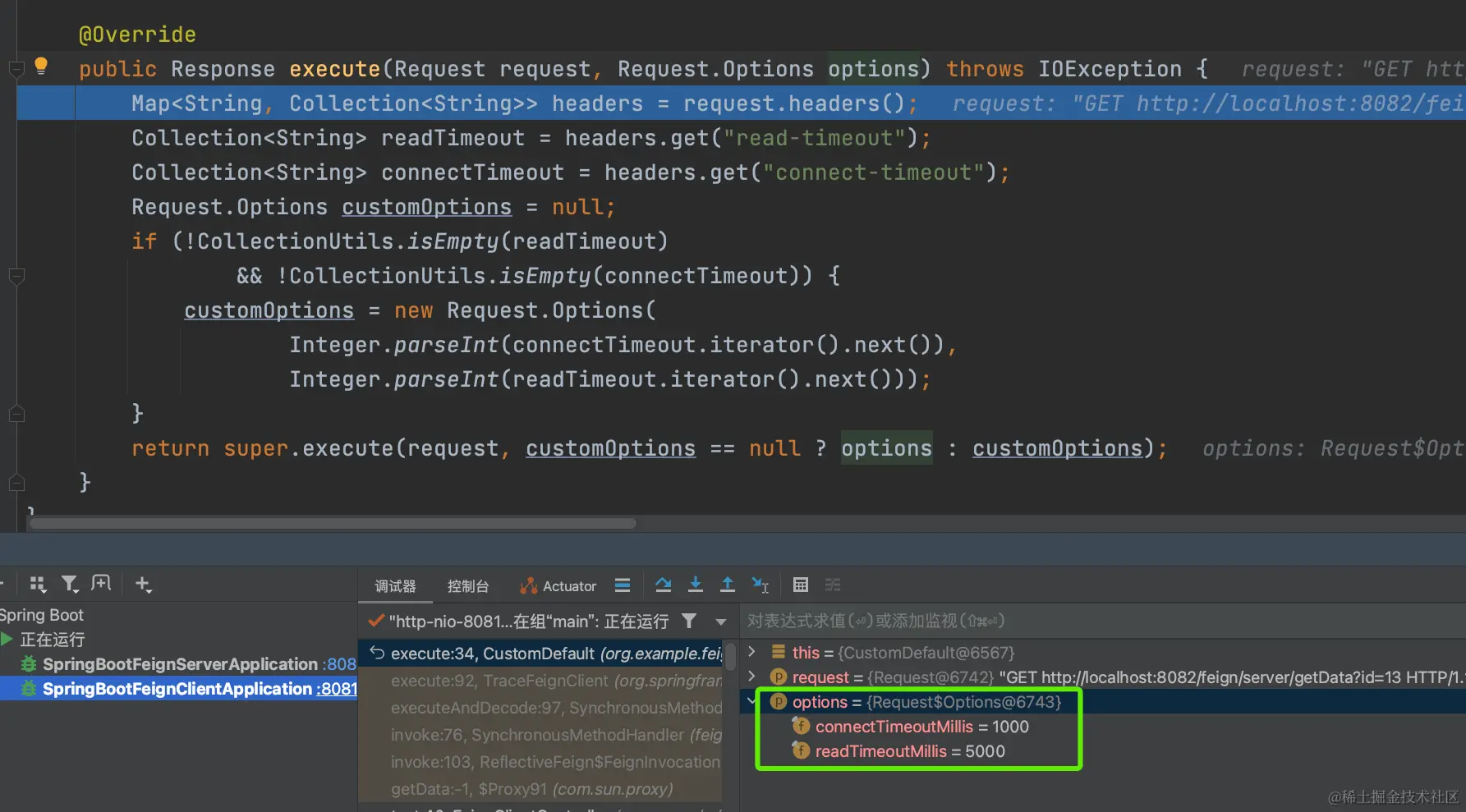Select stack frame invoke:76, SynchronousMethodHandler
This screenshot has width=1466, height=812.
pyautogui.click(x=542, y=735)
